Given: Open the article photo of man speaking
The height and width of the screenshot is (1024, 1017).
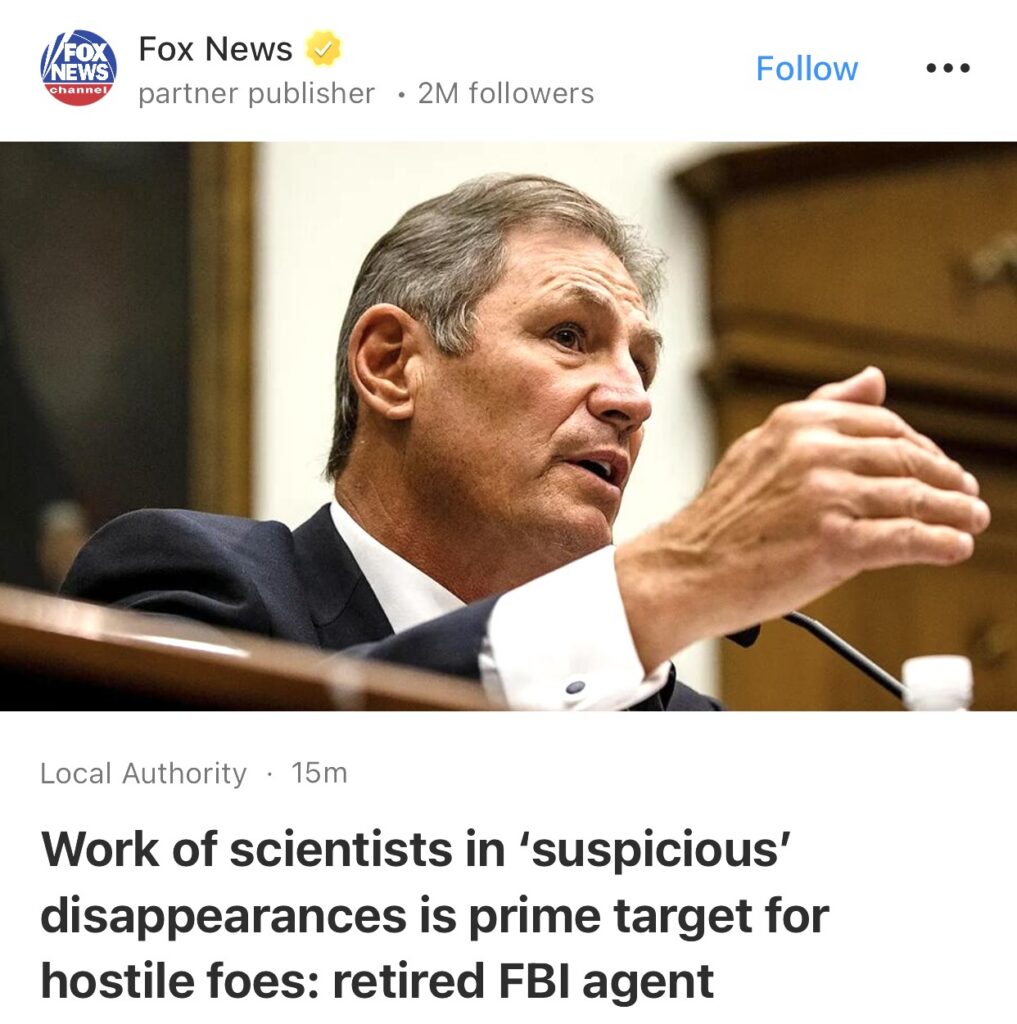Looking at the screenshot, I should [x=508, y=426].
